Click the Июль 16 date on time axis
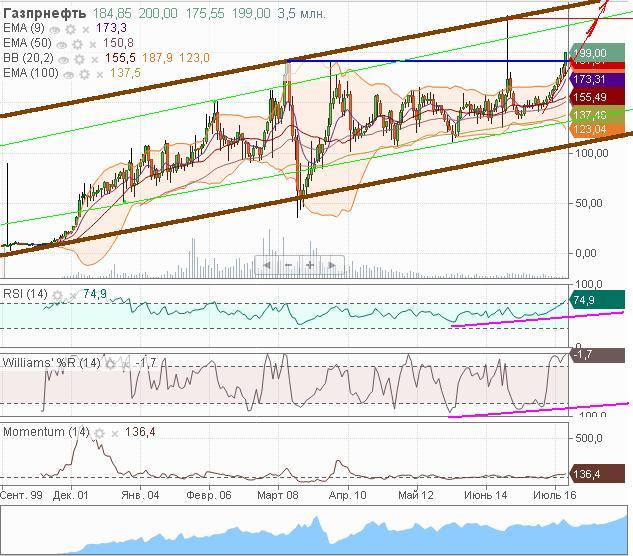Image resolution: width=633 pixels, height=556 pixels. coord(555,495)
